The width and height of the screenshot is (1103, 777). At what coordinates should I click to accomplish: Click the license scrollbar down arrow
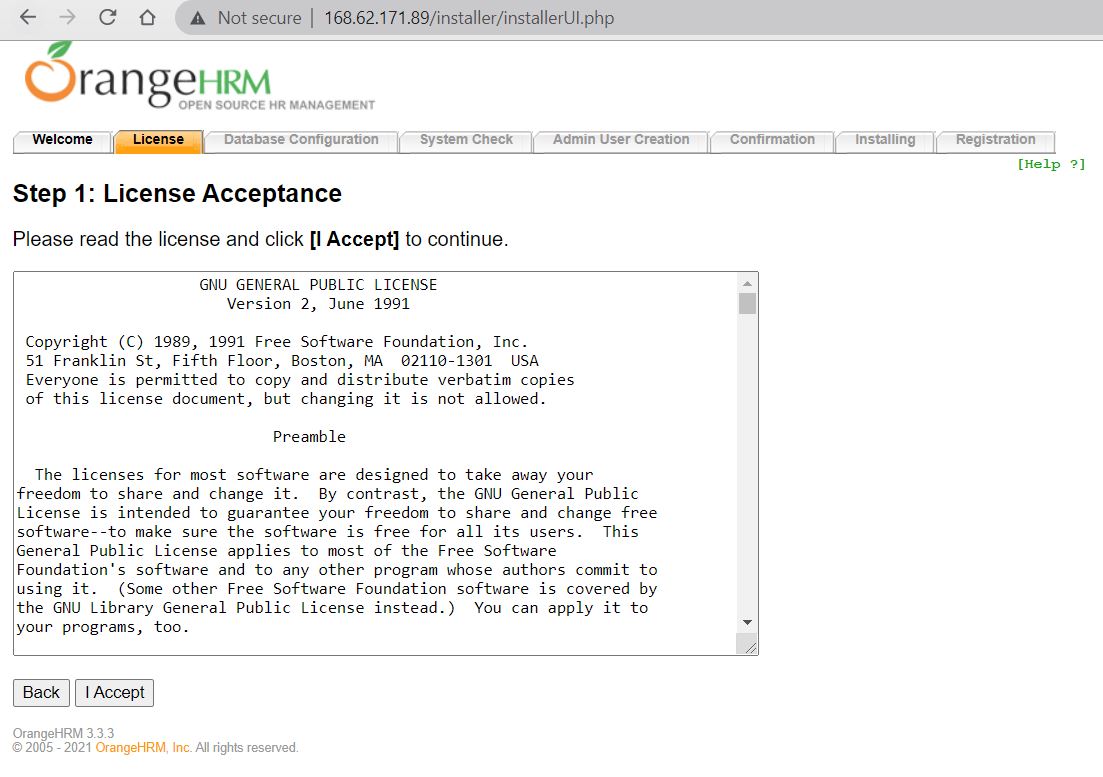tap(747, 622)
